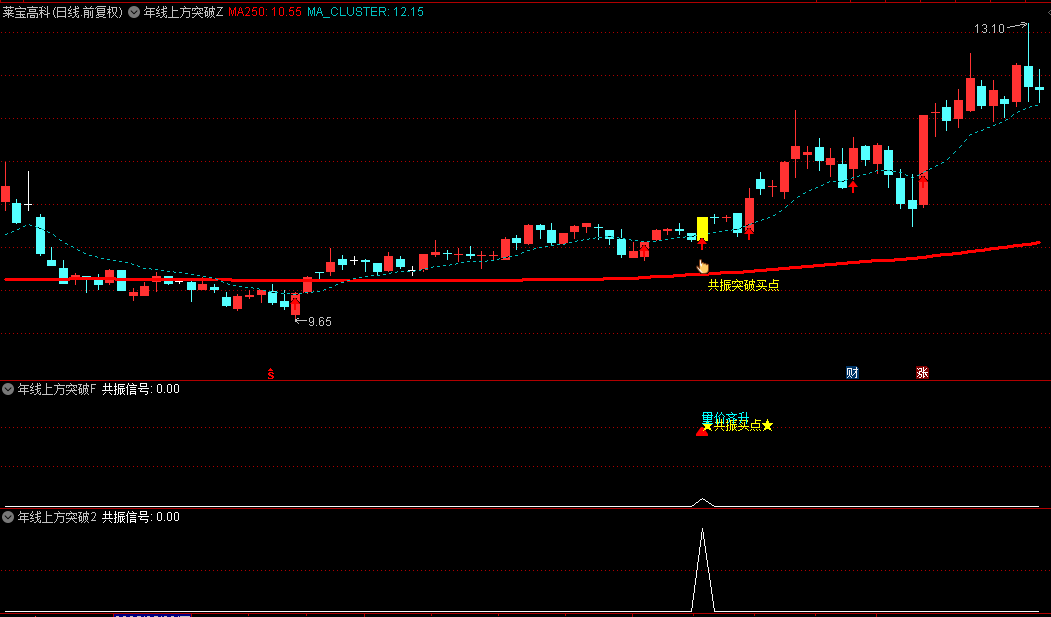Click the 13.10 high price label

click(989, 29)
